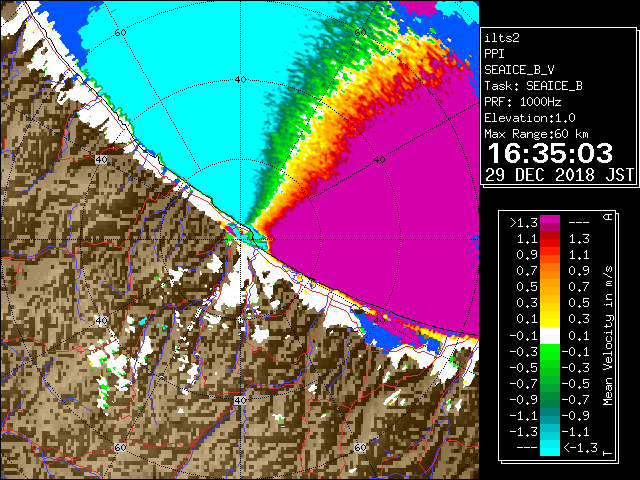
Task: Pick the dark red band of color bar
Action: tap(550, 236)
